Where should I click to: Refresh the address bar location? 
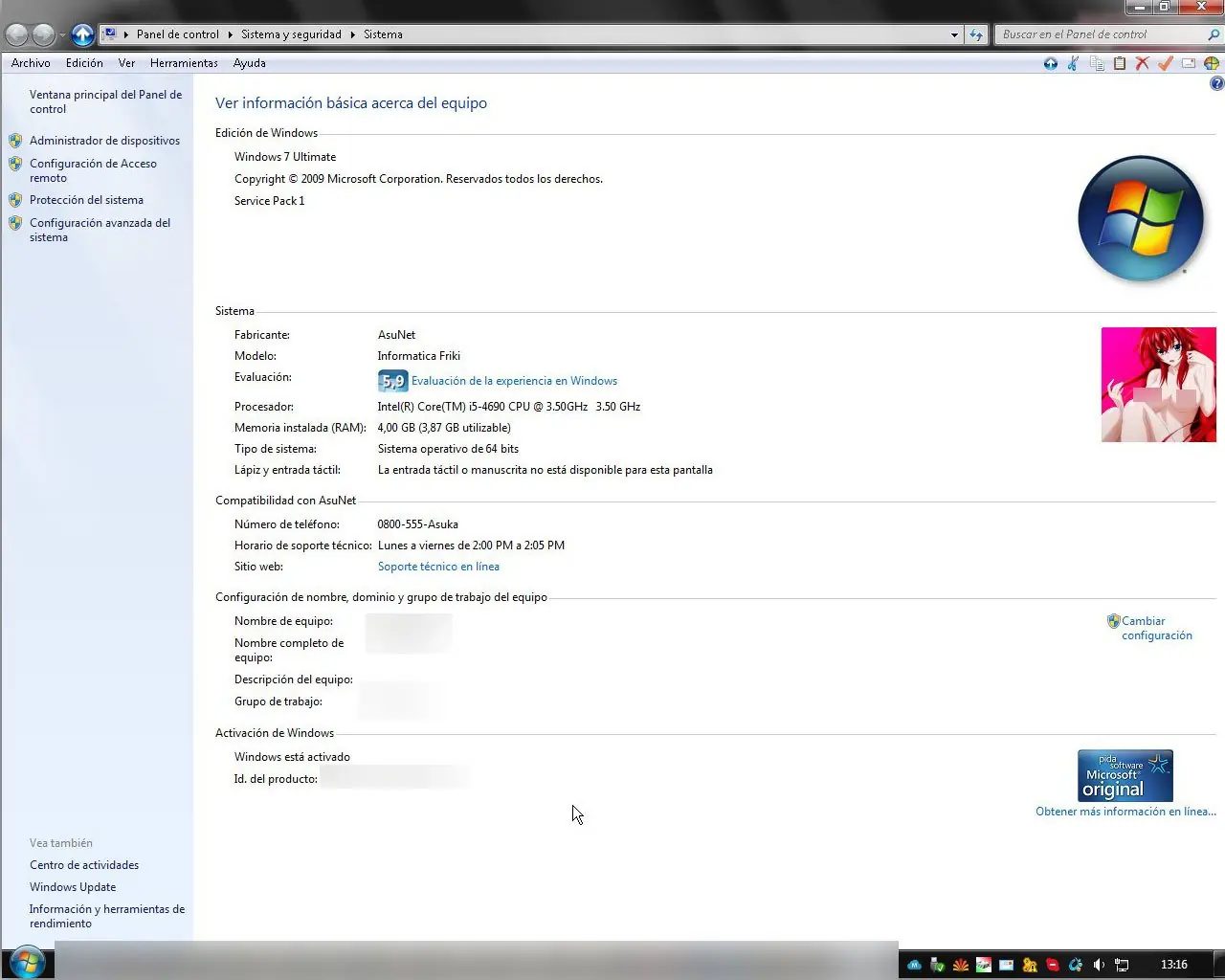(976, 34)
